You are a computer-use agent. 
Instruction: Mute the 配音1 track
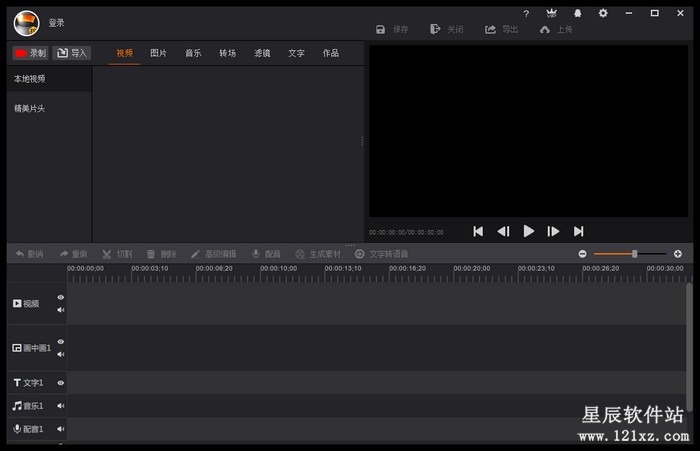pyautogui.click(x=61, y=429)
